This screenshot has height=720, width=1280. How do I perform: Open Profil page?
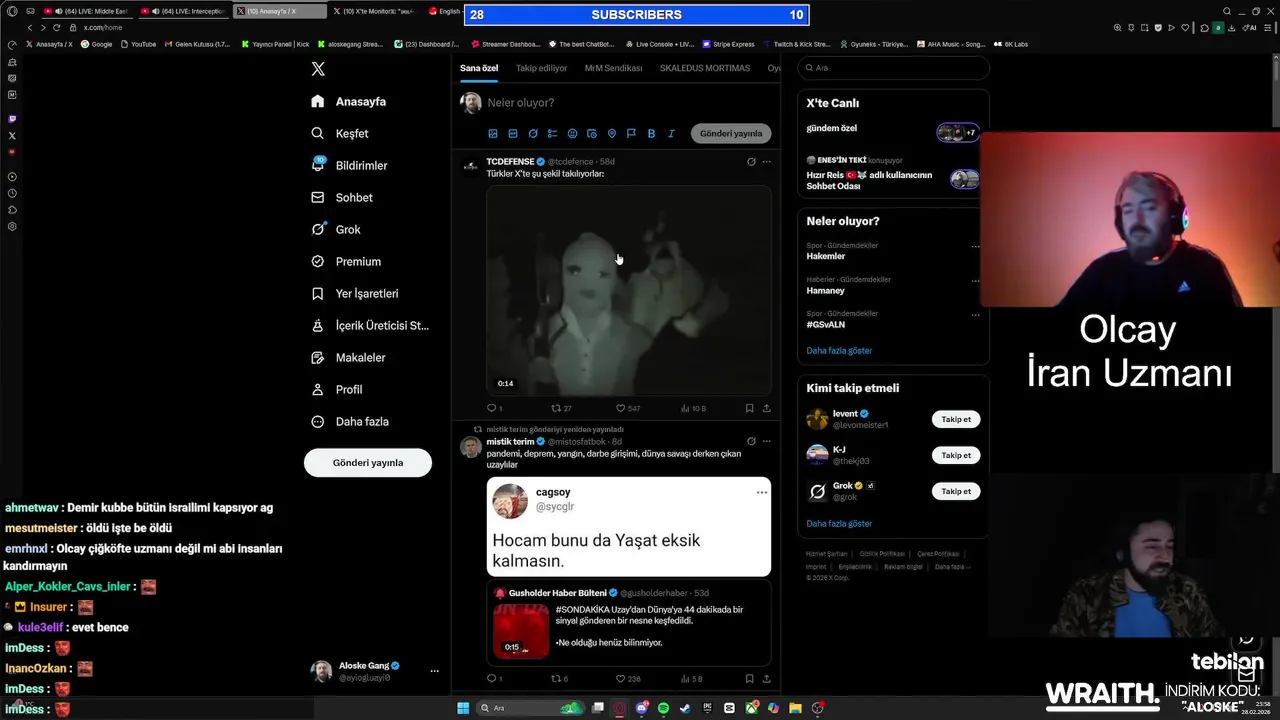[336, 389]
